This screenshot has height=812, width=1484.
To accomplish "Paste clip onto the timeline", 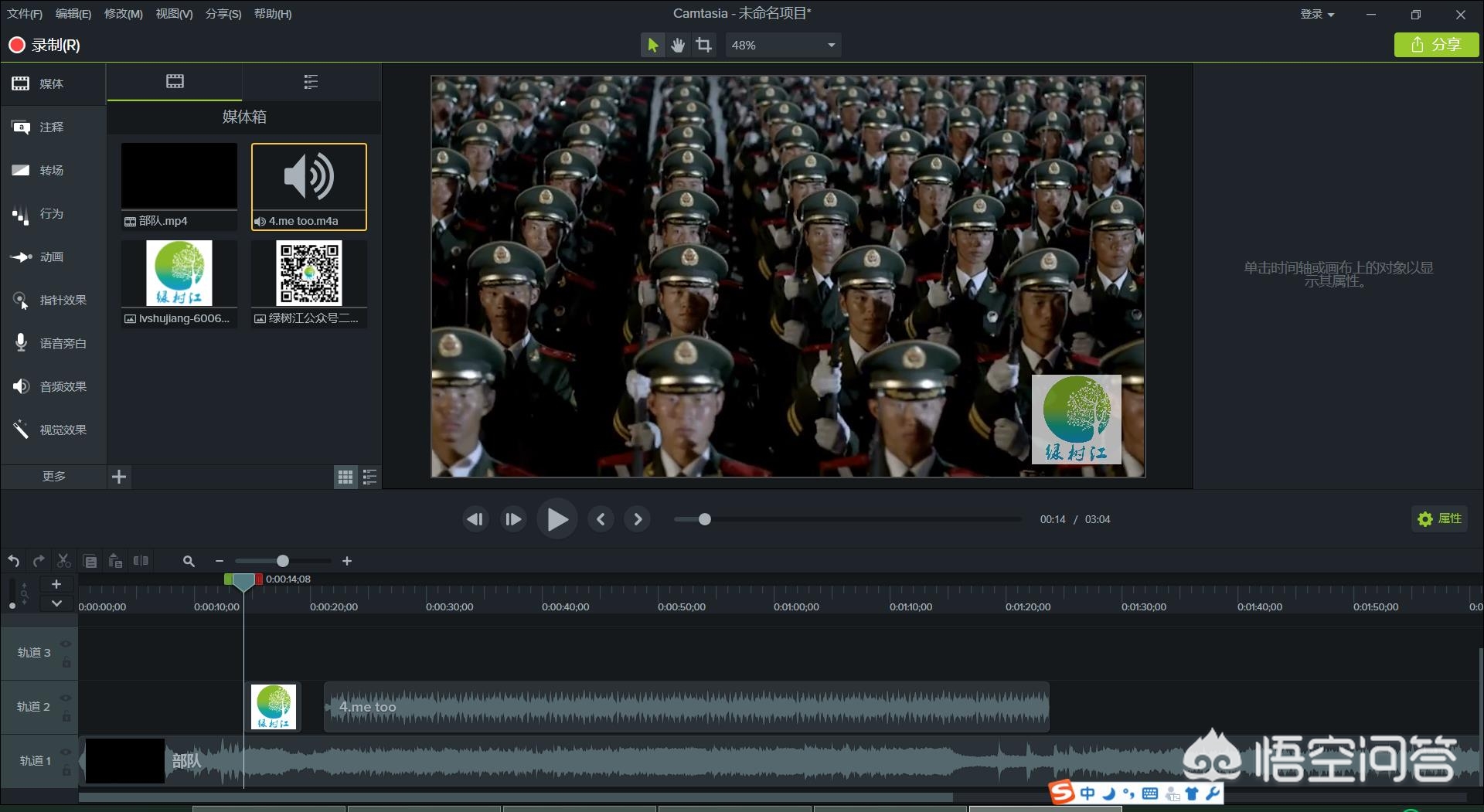I will coord(115,561).
